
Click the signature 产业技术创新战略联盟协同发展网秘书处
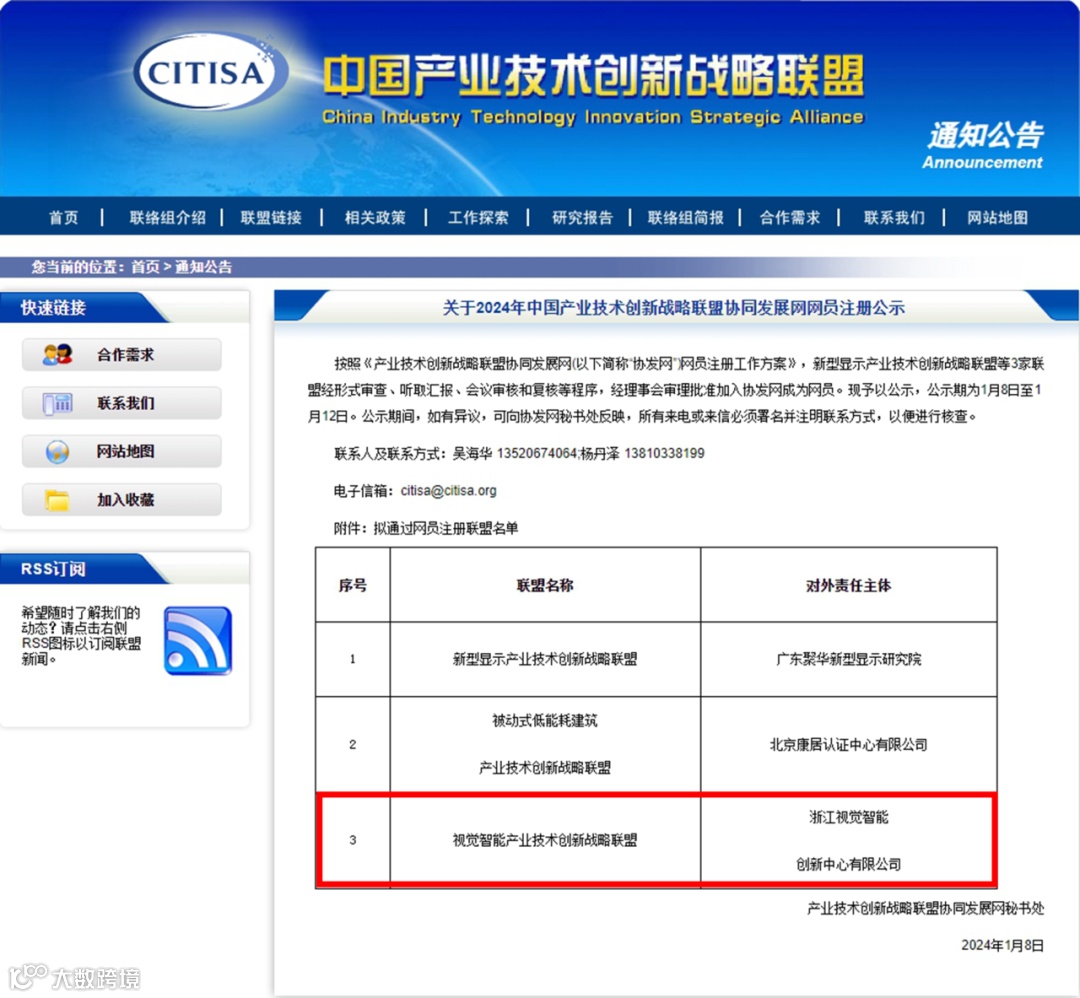pyautogui.click(x=925, y=908)
